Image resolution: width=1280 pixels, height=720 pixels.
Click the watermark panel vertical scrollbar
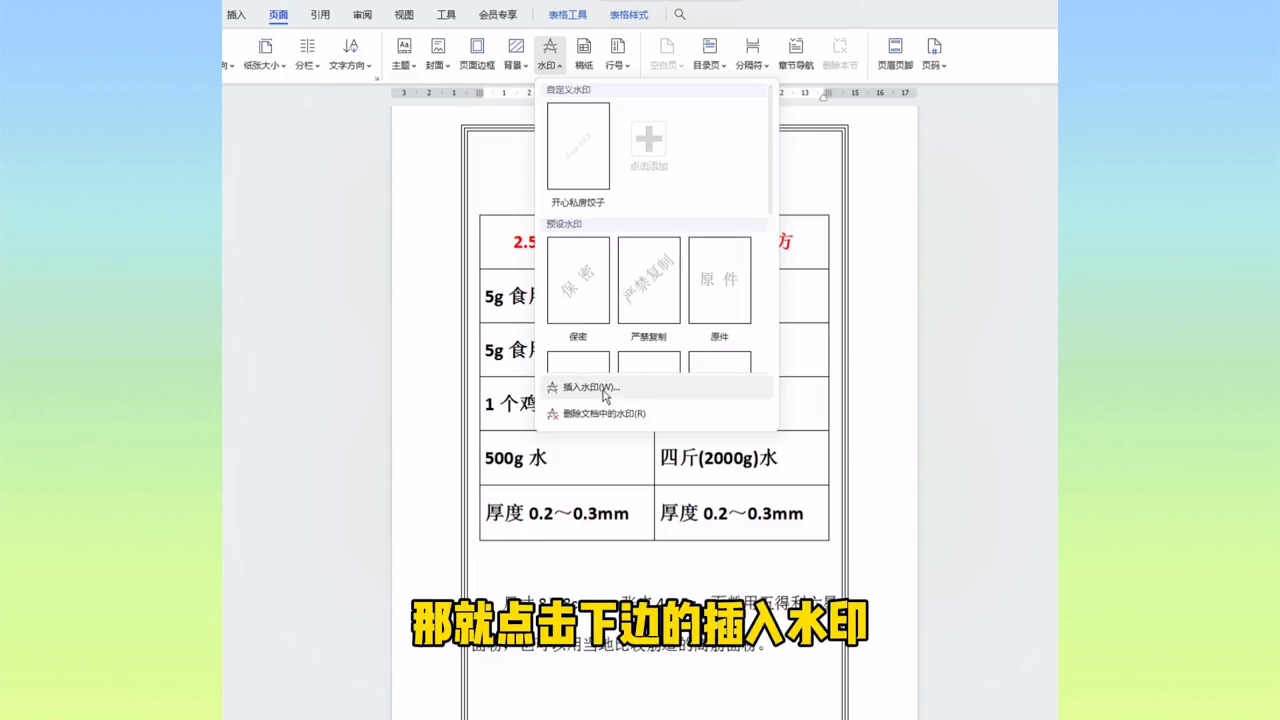(770, 148)
